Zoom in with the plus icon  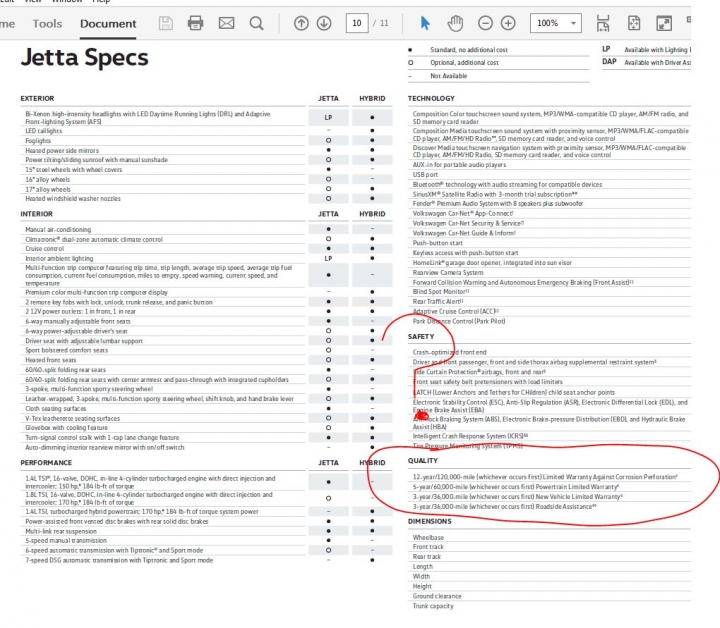(508, 23)
